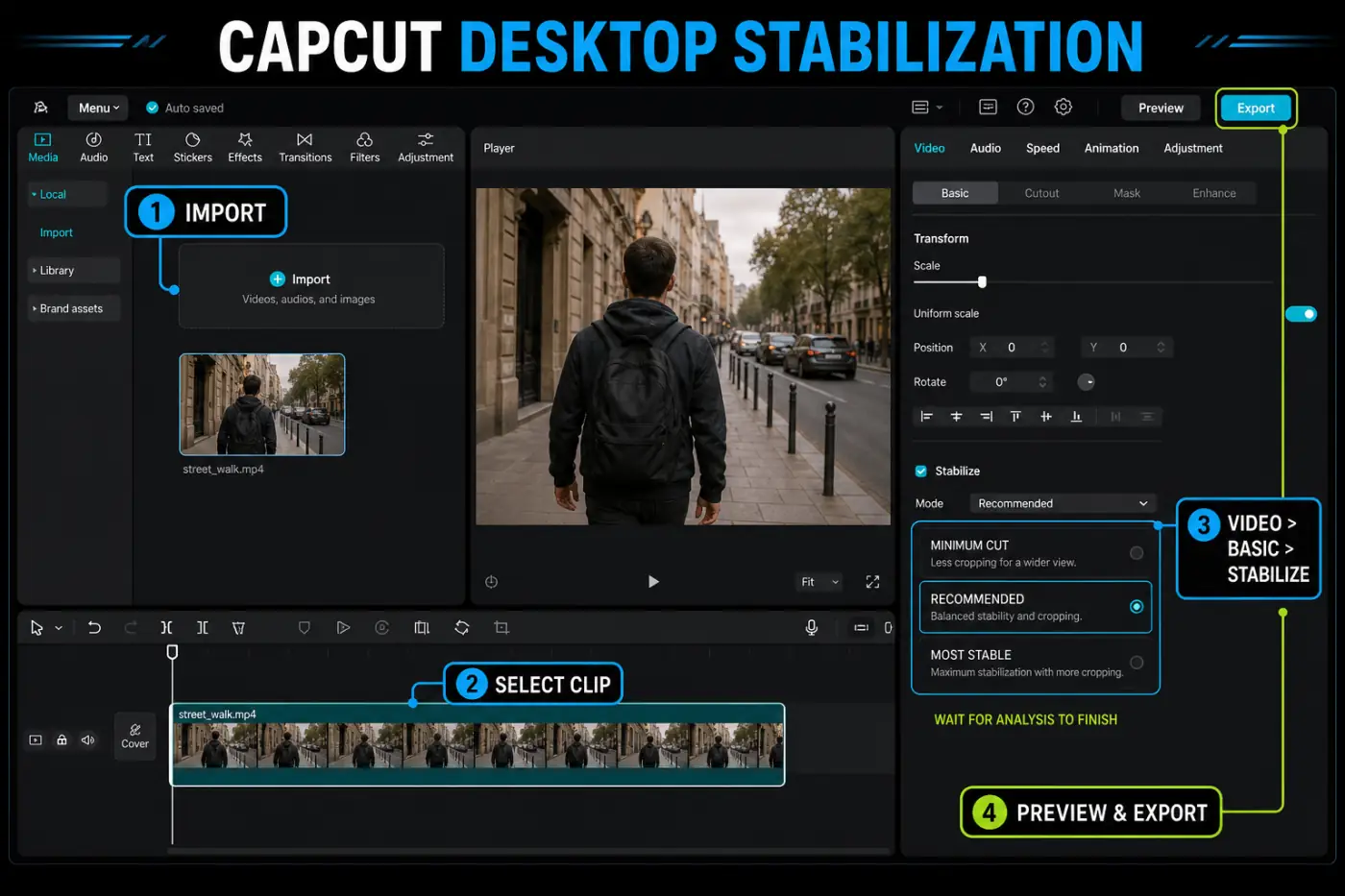Click the Export button

1256,108
